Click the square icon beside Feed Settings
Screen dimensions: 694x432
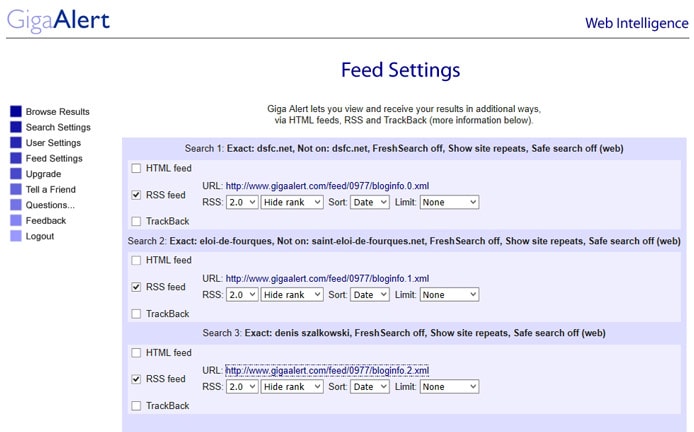(x=16, y=158)
